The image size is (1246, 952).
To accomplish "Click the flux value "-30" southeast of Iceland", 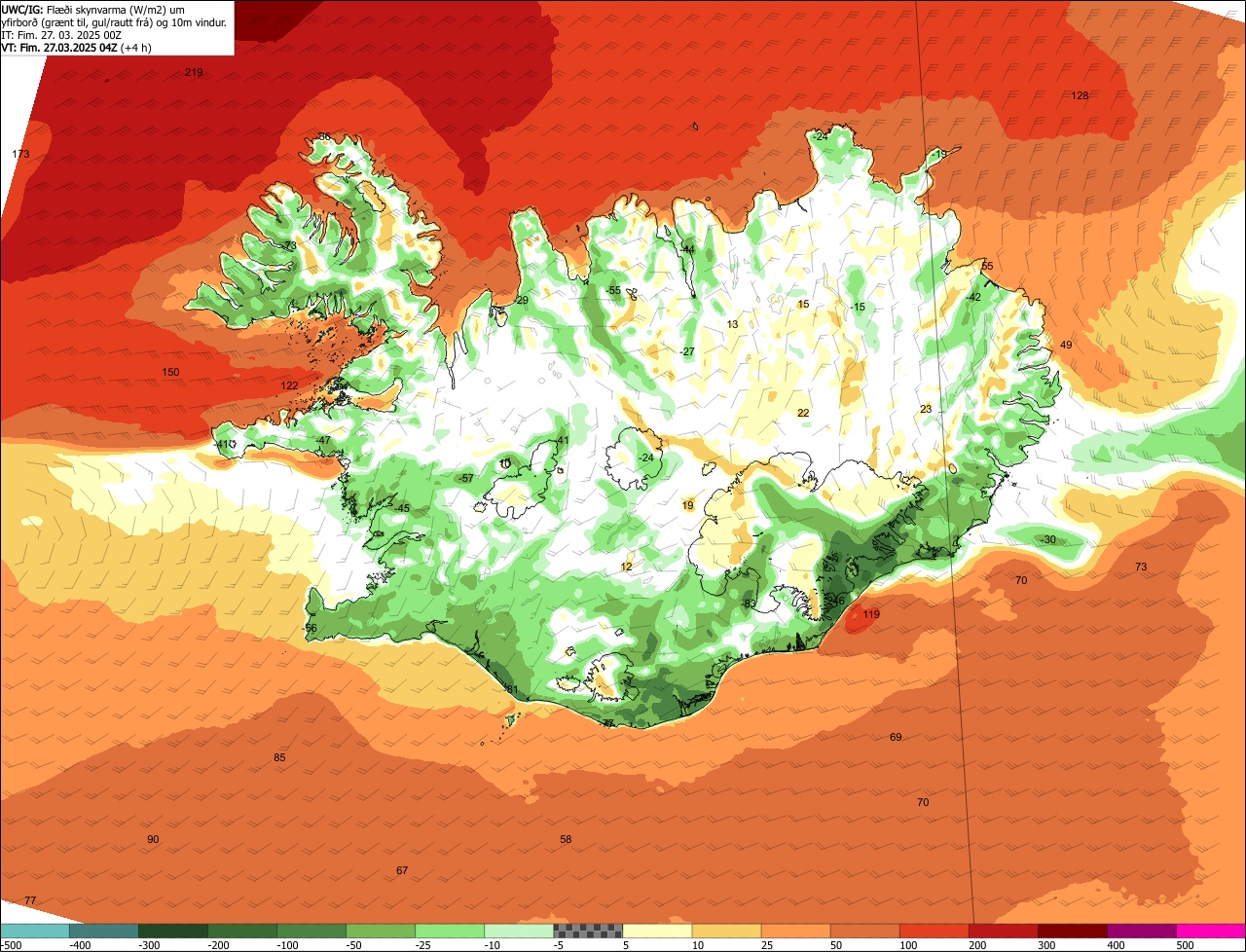I will point(1047,539).
